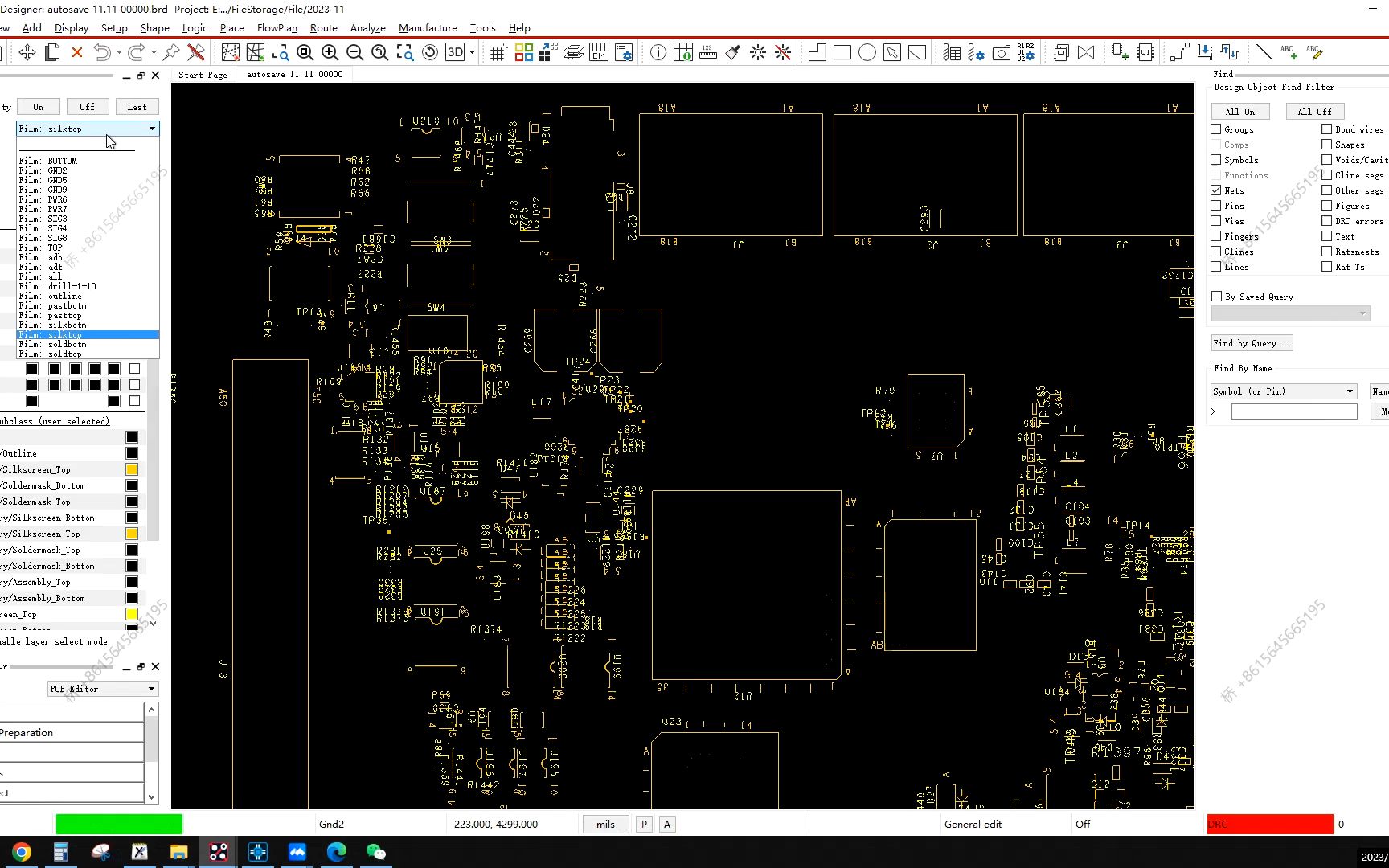Uncheck the Nets checkbox
Image resolution: width=1389 pixels, height=868 pixels.
click(x=1216, y=190)
